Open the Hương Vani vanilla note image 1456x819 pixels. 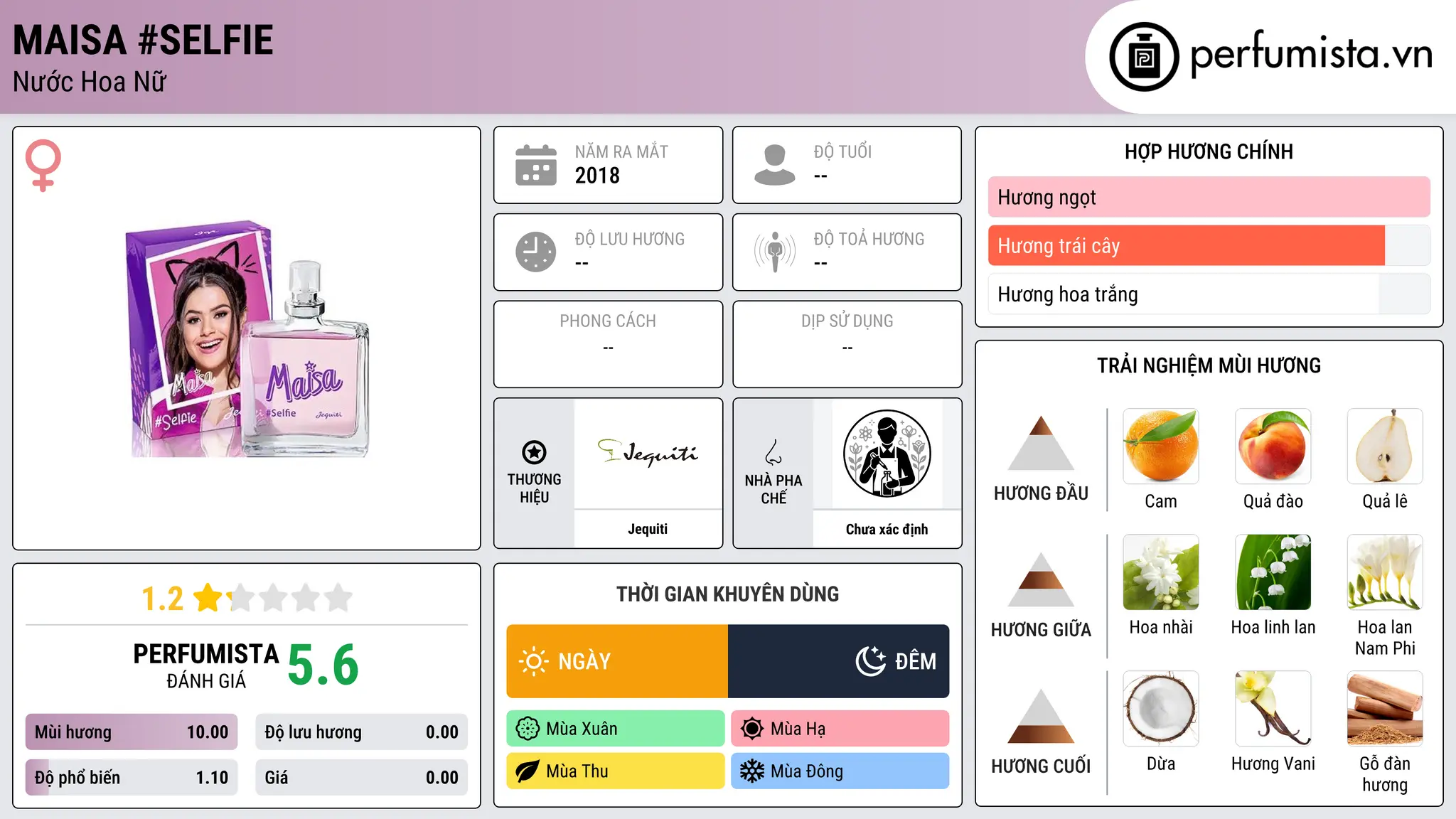point(1273,709)
